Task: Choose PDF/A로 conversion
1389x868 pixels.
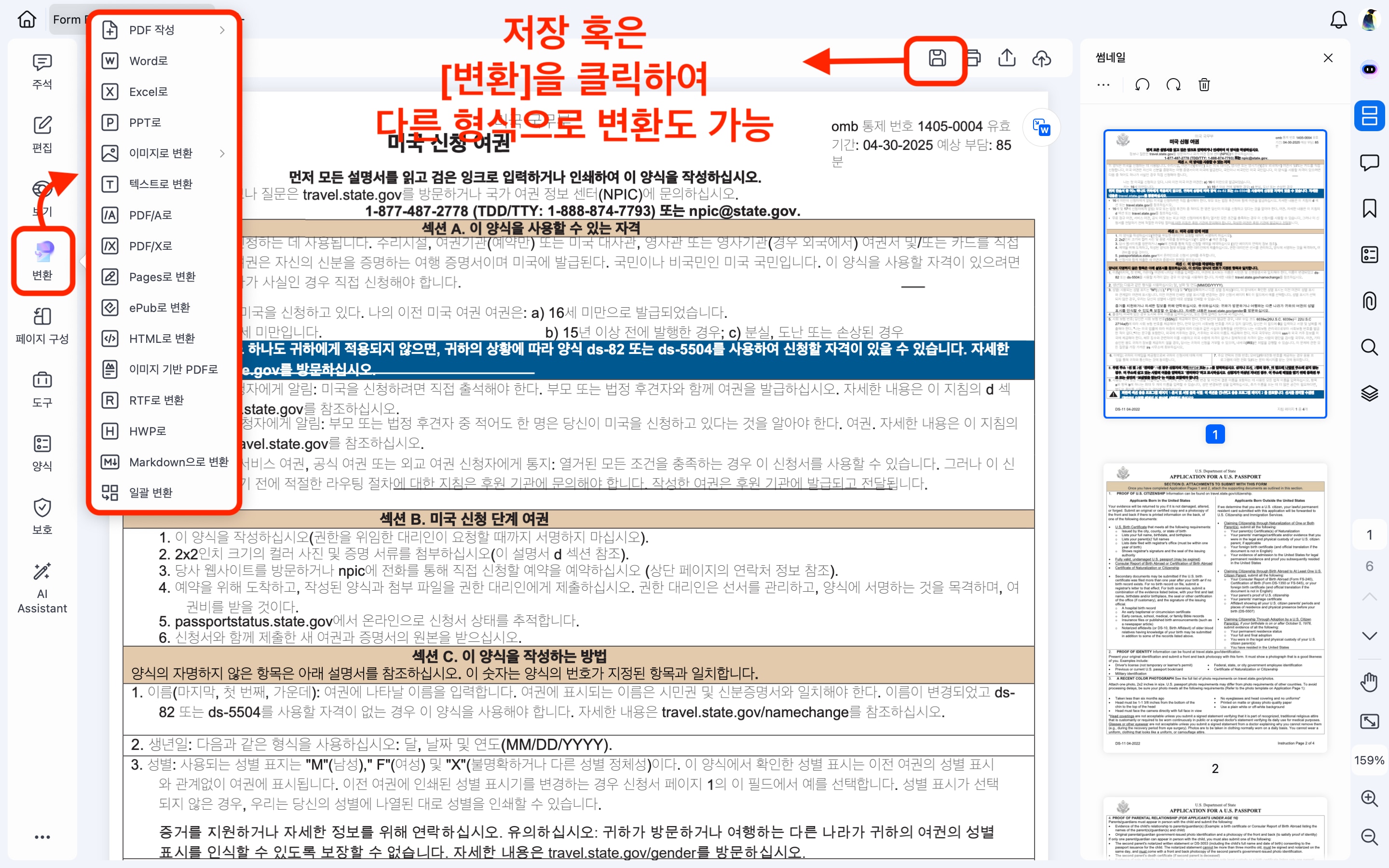Action: click(x=163, y=215)
